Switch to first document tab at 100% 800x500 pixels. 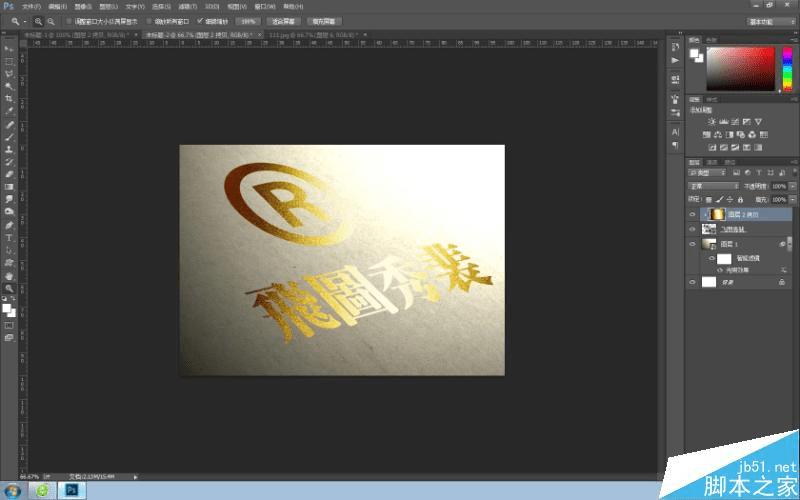(x=77, y=35)
